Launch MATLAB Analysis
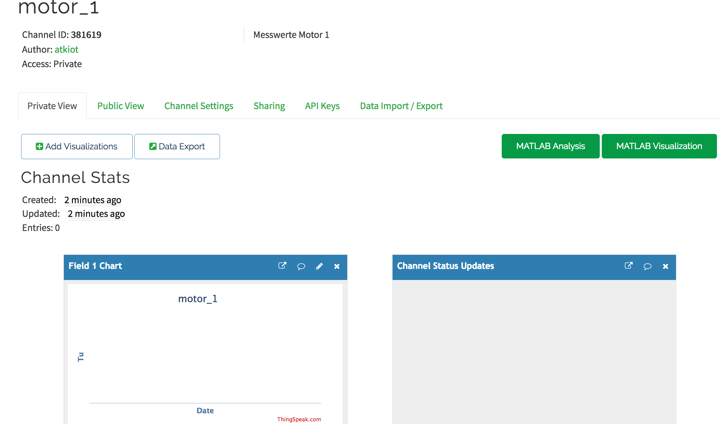This screenshot has height=424, width=721. click(550, 147)
